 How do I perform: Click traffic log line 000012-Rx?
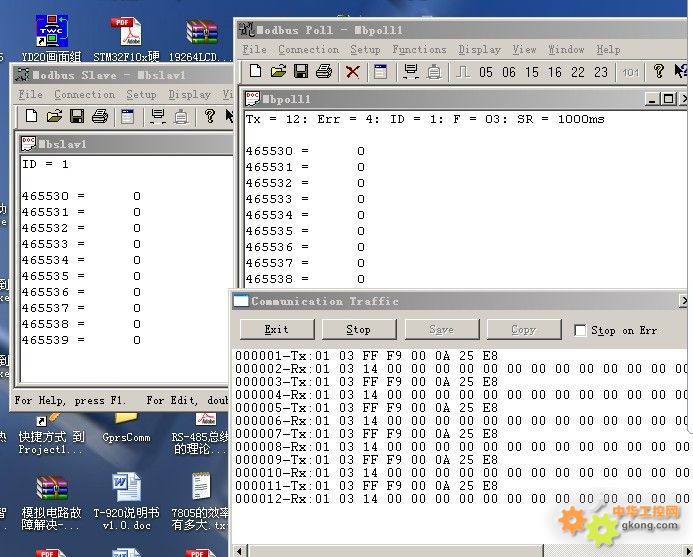(461, 499)
